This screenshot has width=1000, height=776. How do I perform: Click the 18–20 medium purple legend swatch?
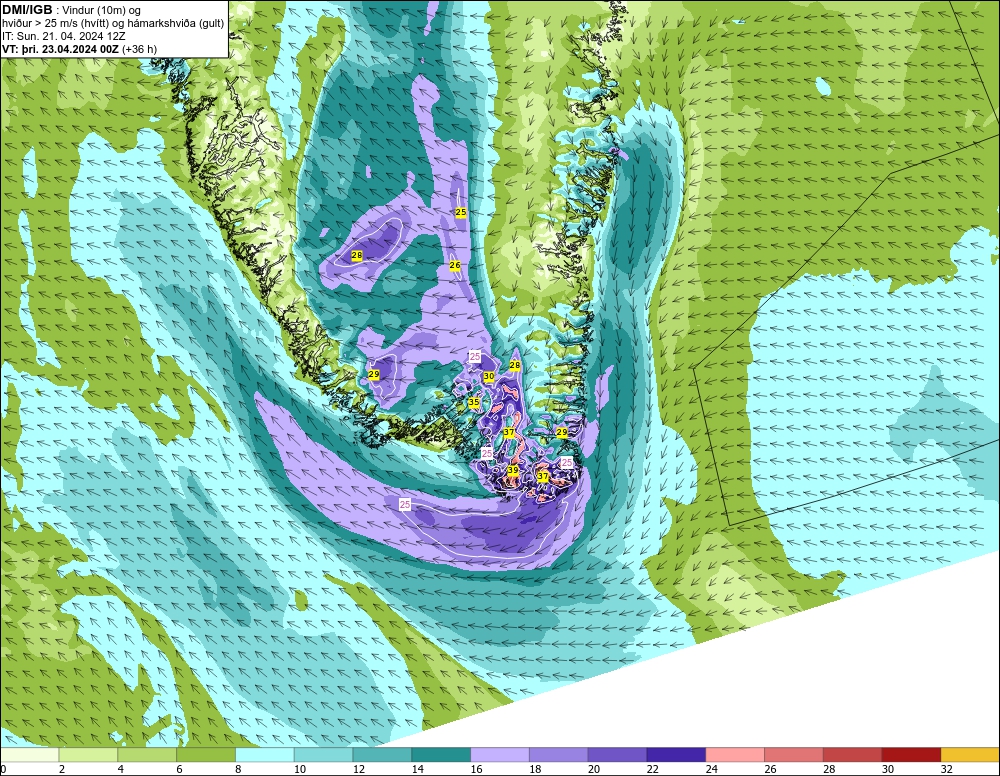558,755
